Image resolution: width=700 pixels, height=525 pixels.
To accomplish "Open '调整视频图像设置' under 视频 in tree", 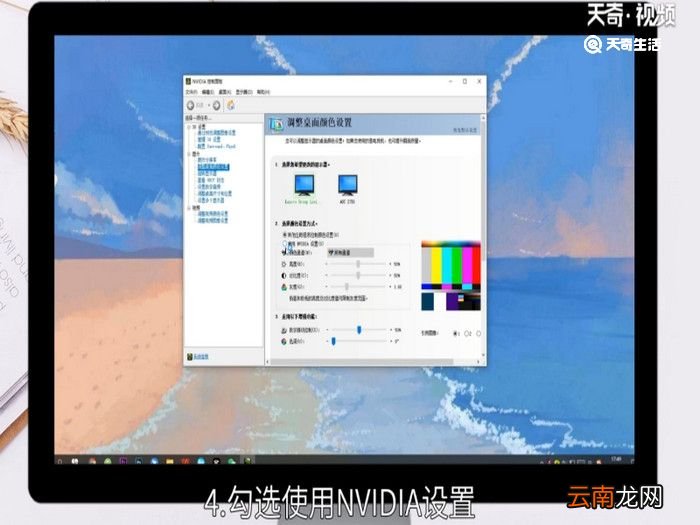I will [212, 221].
